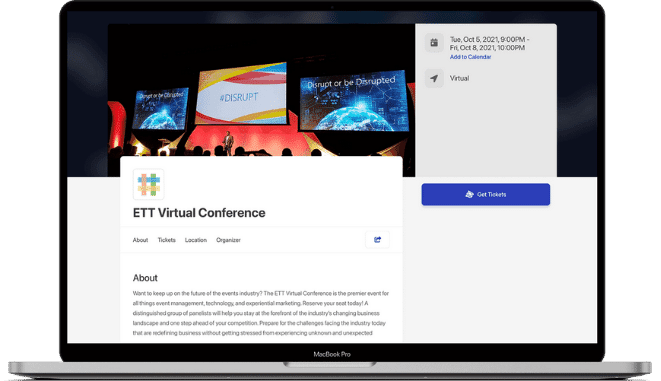Switch to the Location tab
The width and height of the screenshot is (661, 381).
pos(196,240)
